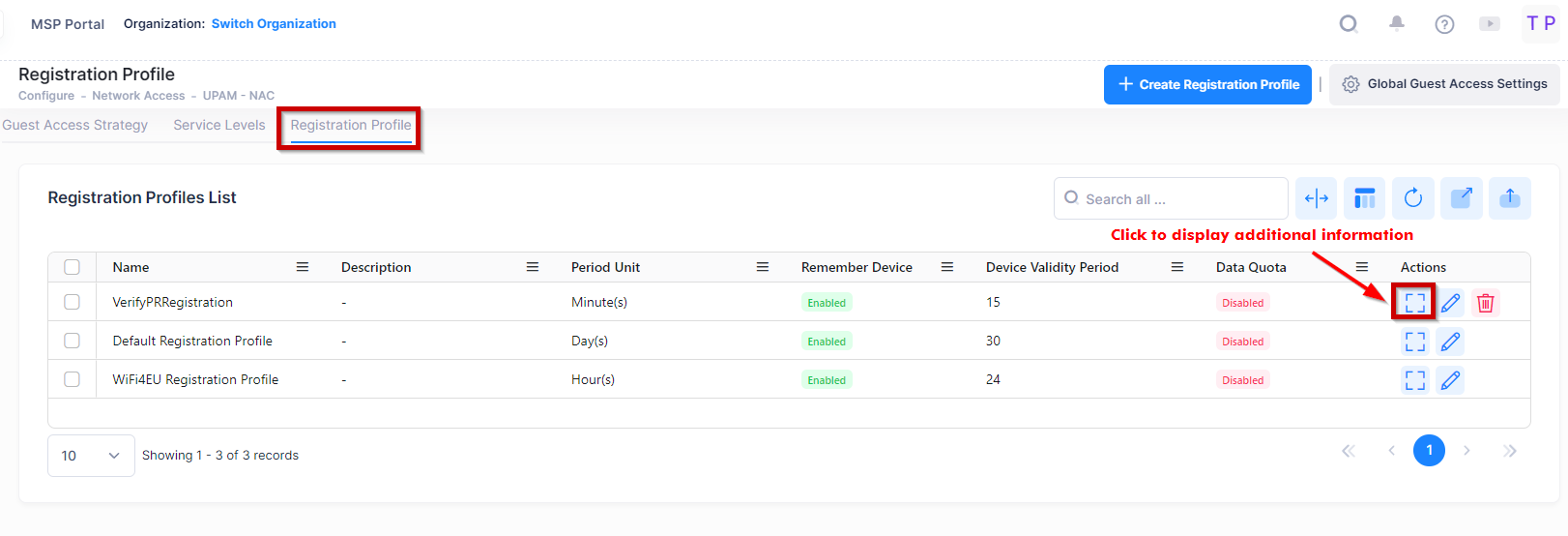Click the fit columns width icon

(x=1316, y=198)
